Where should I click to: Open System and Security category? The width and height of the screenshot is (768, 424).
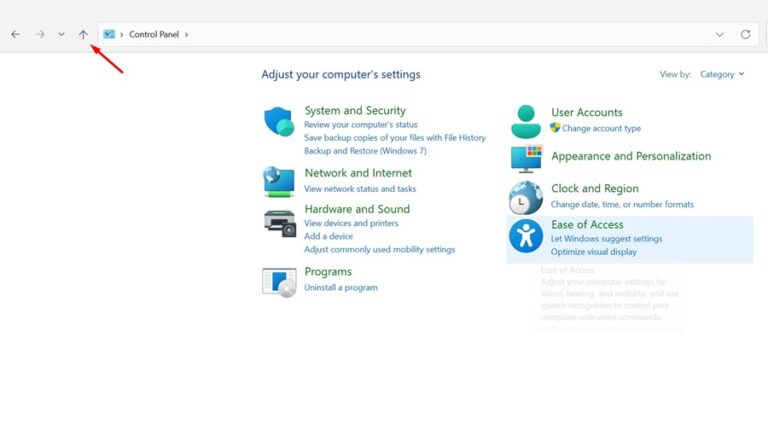(355, 111)
